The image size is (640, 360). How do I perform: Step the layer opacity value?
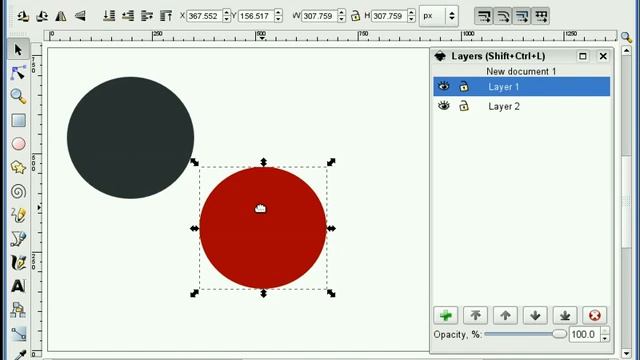[605, 334]
